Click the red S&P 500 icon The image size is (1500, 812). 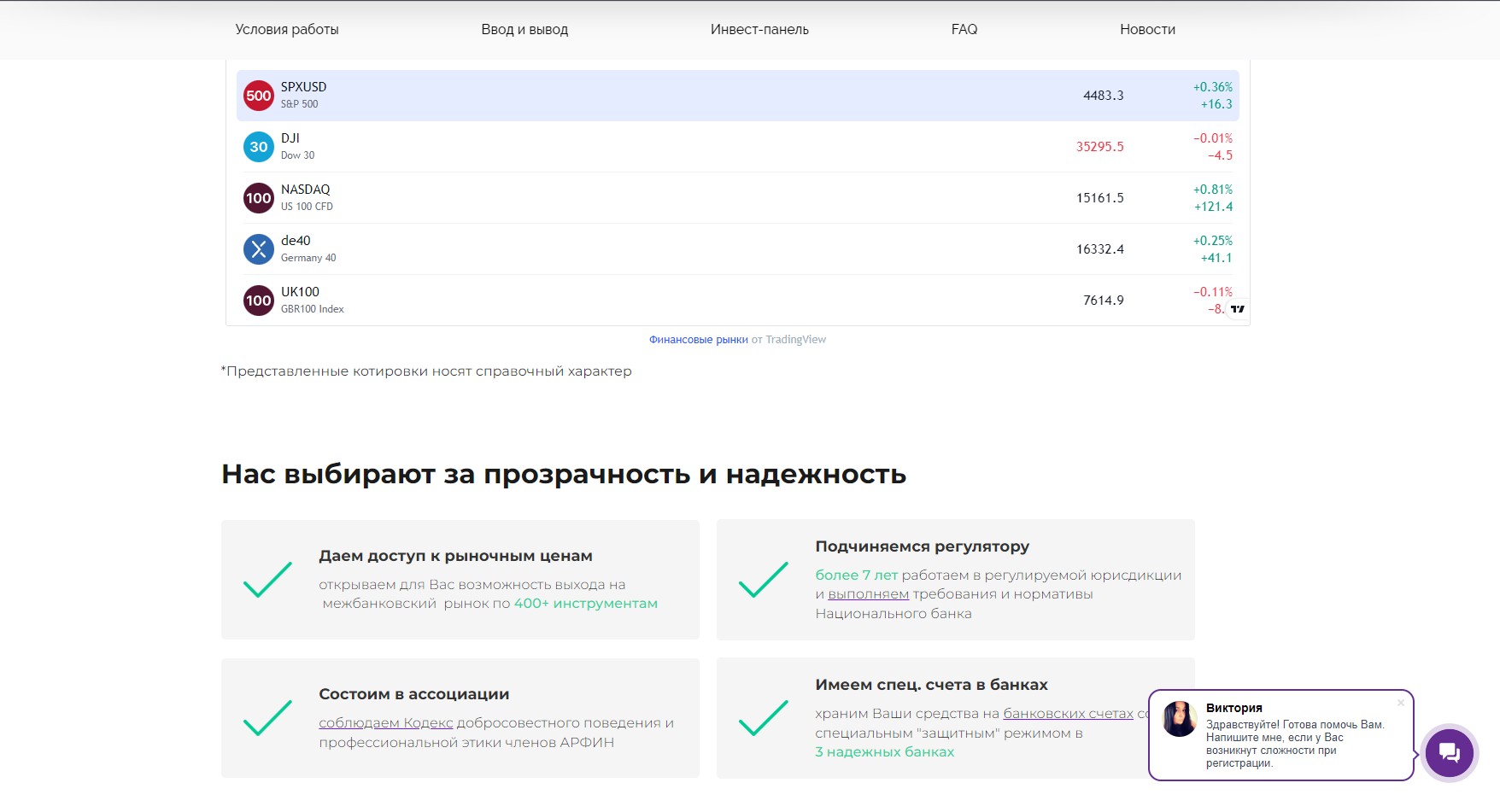tap(259, 96)
